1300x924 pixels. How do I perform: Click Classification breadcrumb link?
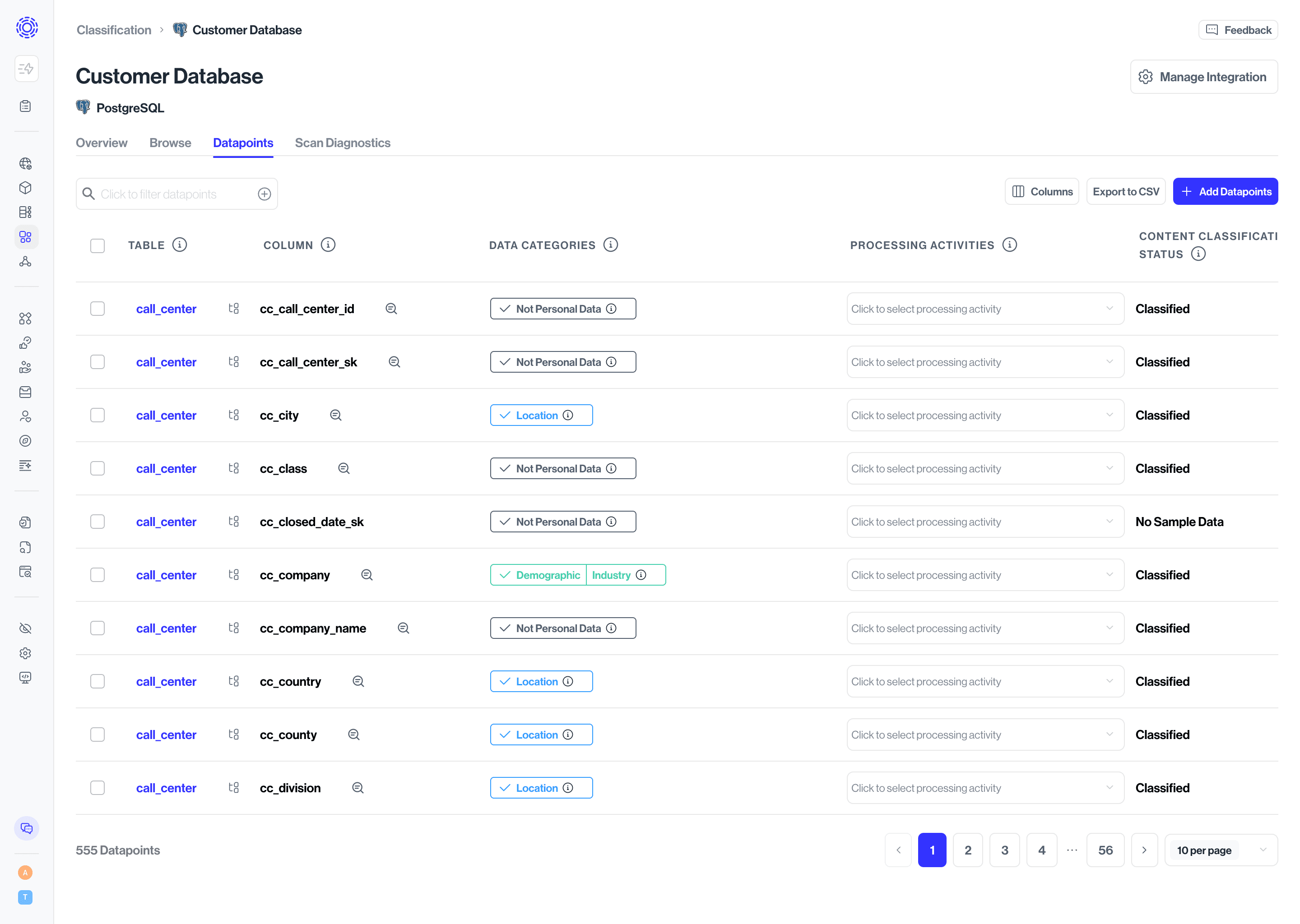click(114, 30)
